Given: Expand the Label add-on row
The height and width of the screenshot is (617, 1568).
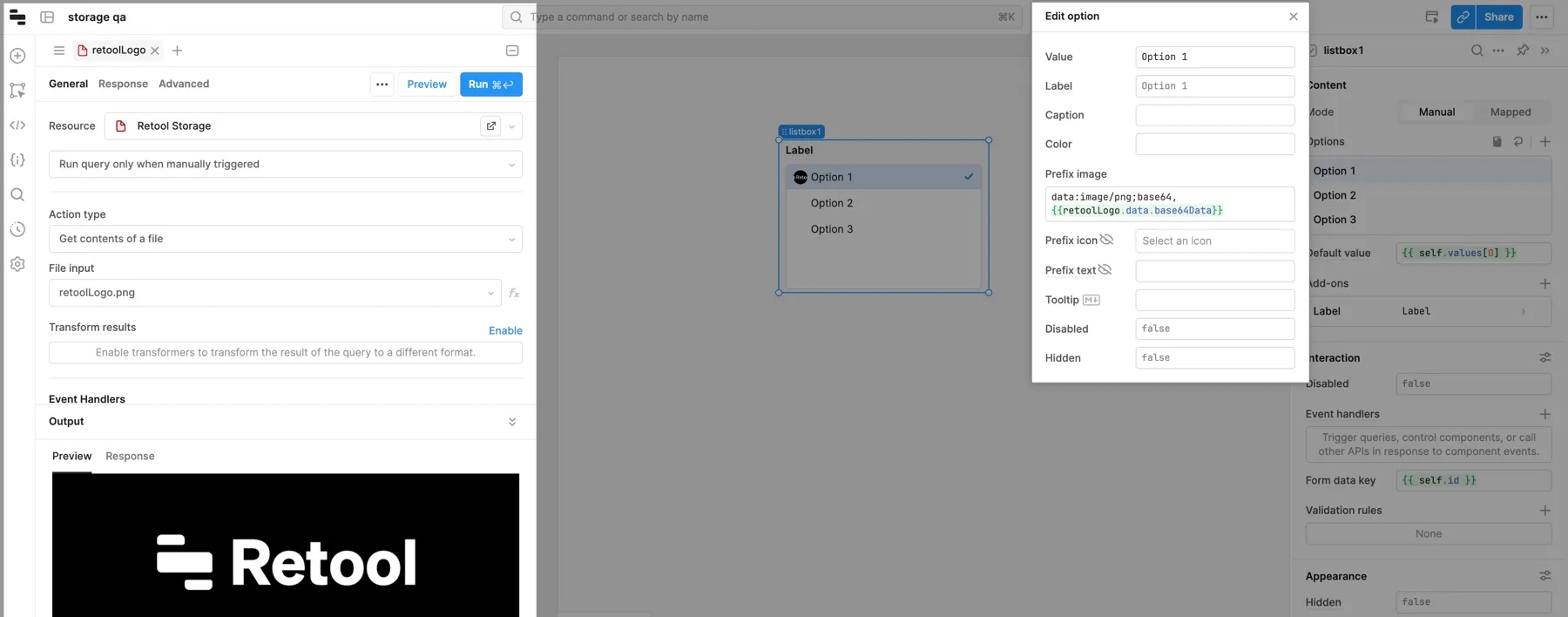Looking at the screenshot, I should 1429,311.
